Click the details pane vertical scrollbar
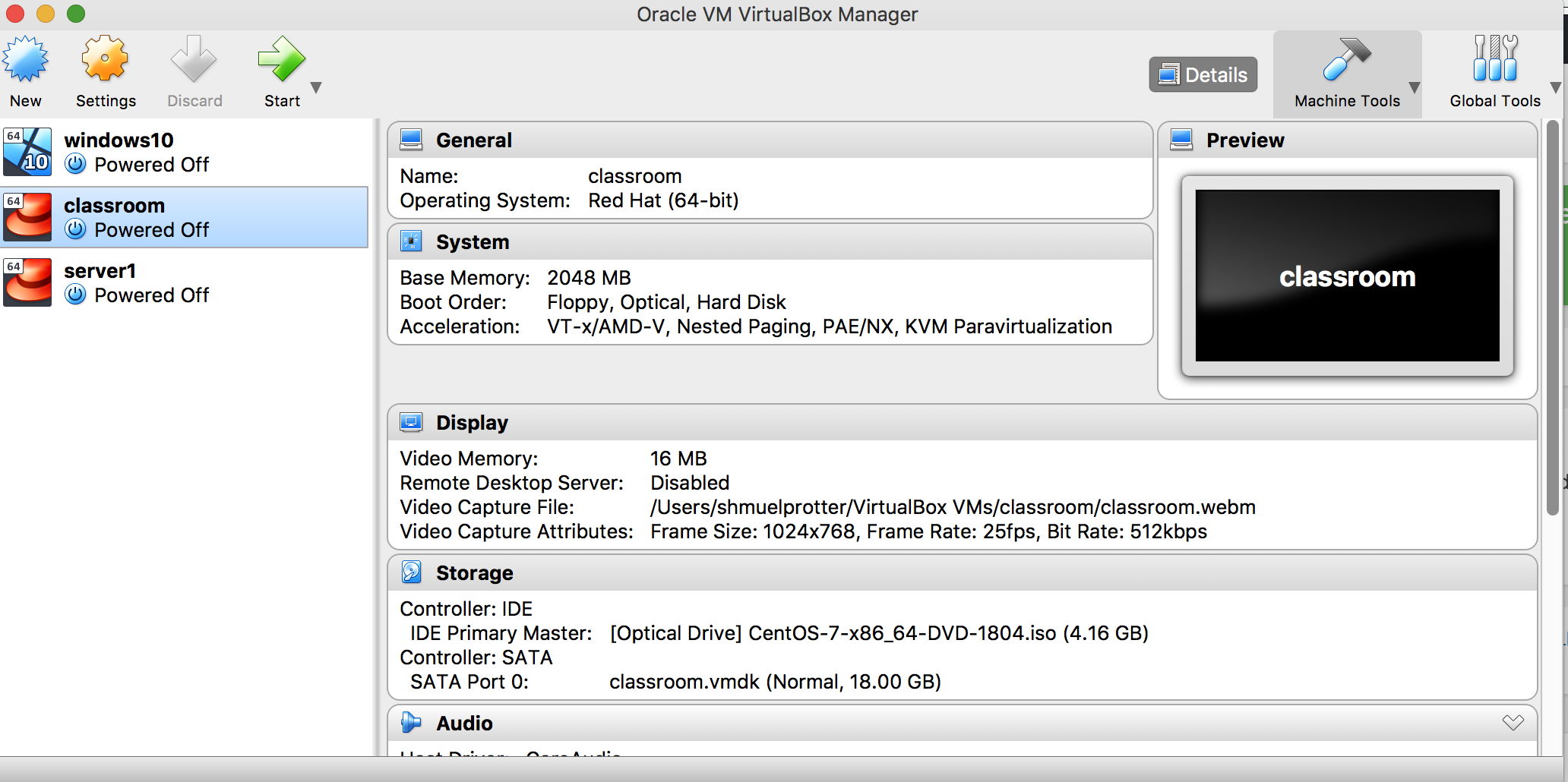 [x=1553, y=317]
